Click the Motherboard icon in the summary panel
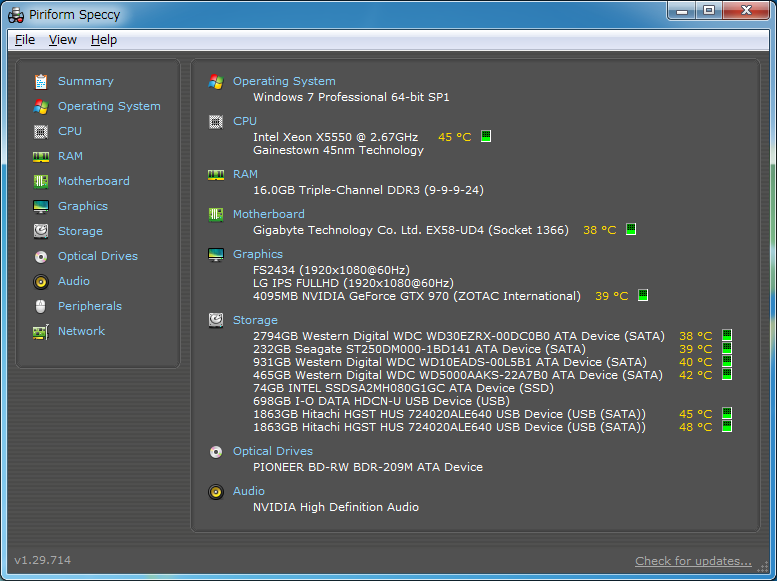The width and height of the screenshot is (777, 581). click(216, 215)
